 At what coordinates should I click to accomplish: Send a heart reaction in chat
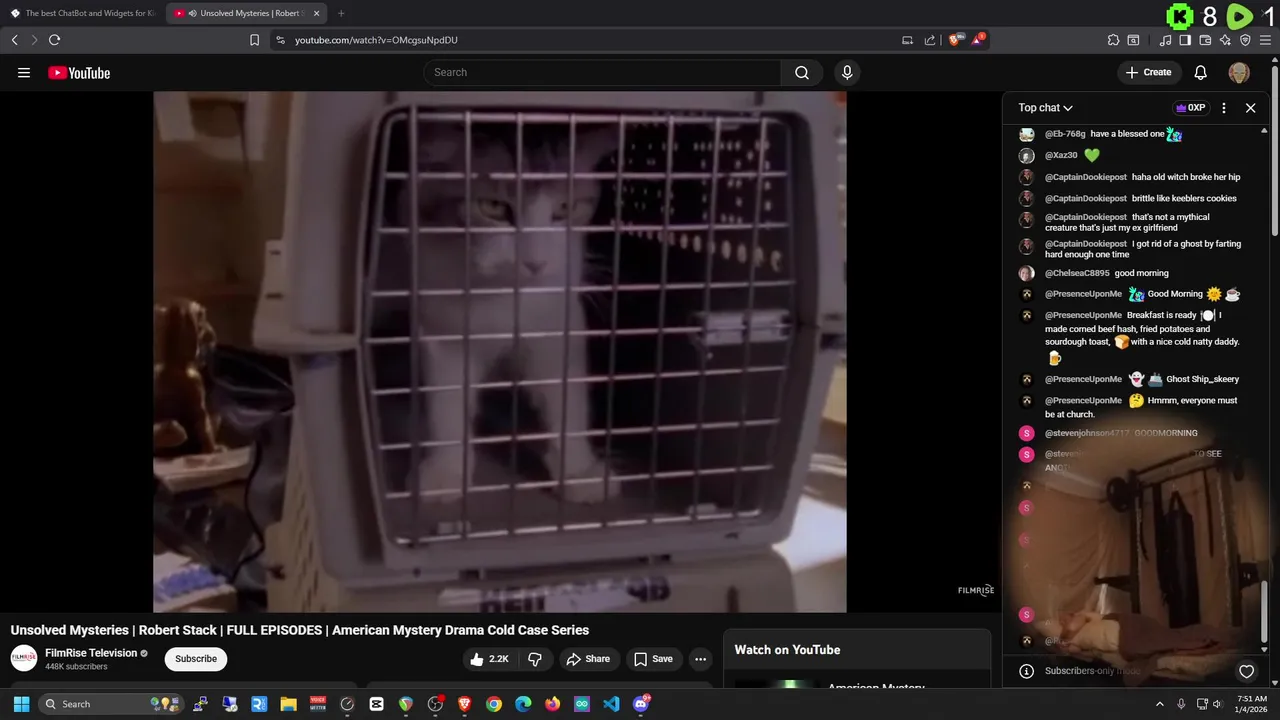[1246, 672]
